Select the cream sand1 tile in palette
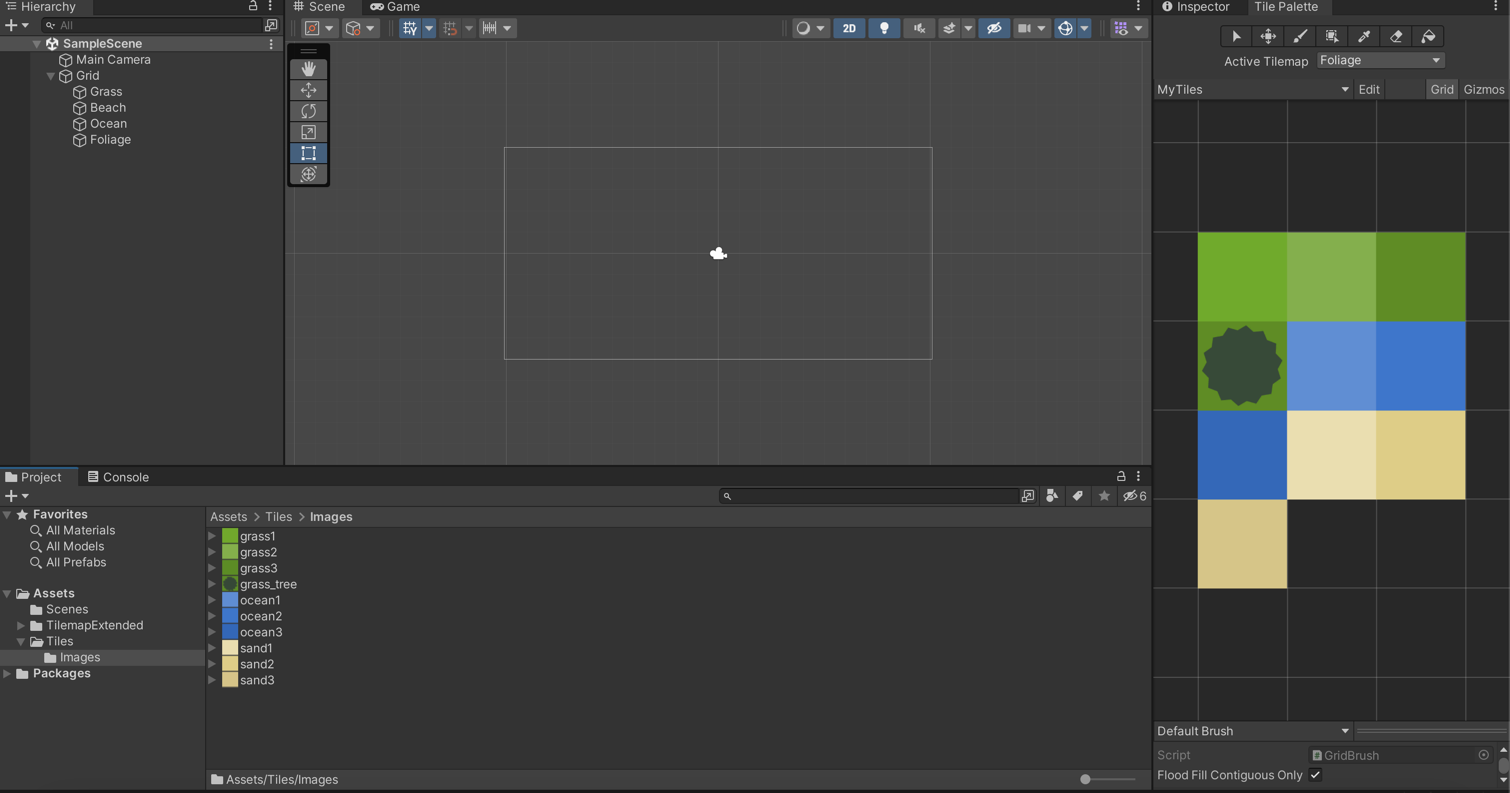Screen dimensions: 1510x793 click(1331, 455)
